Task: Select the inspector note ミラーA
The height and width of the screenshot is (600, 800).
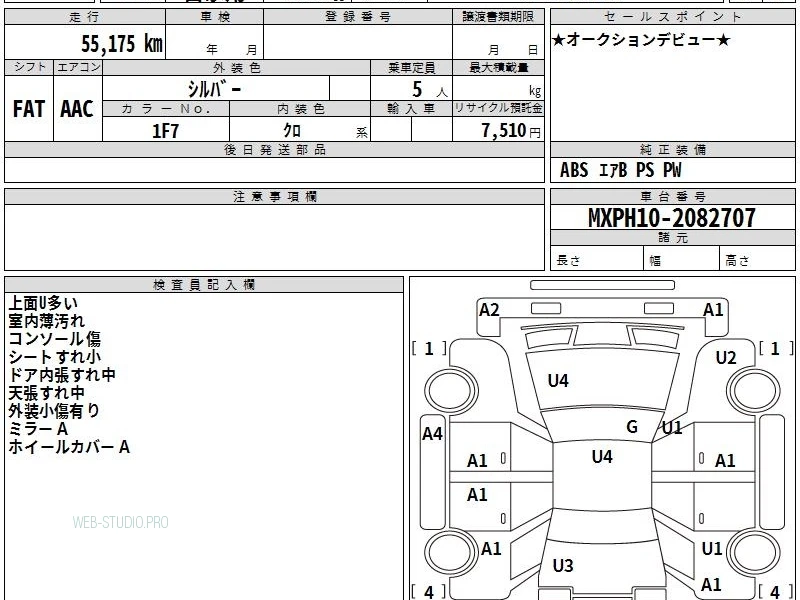Action: pos(38,429)
